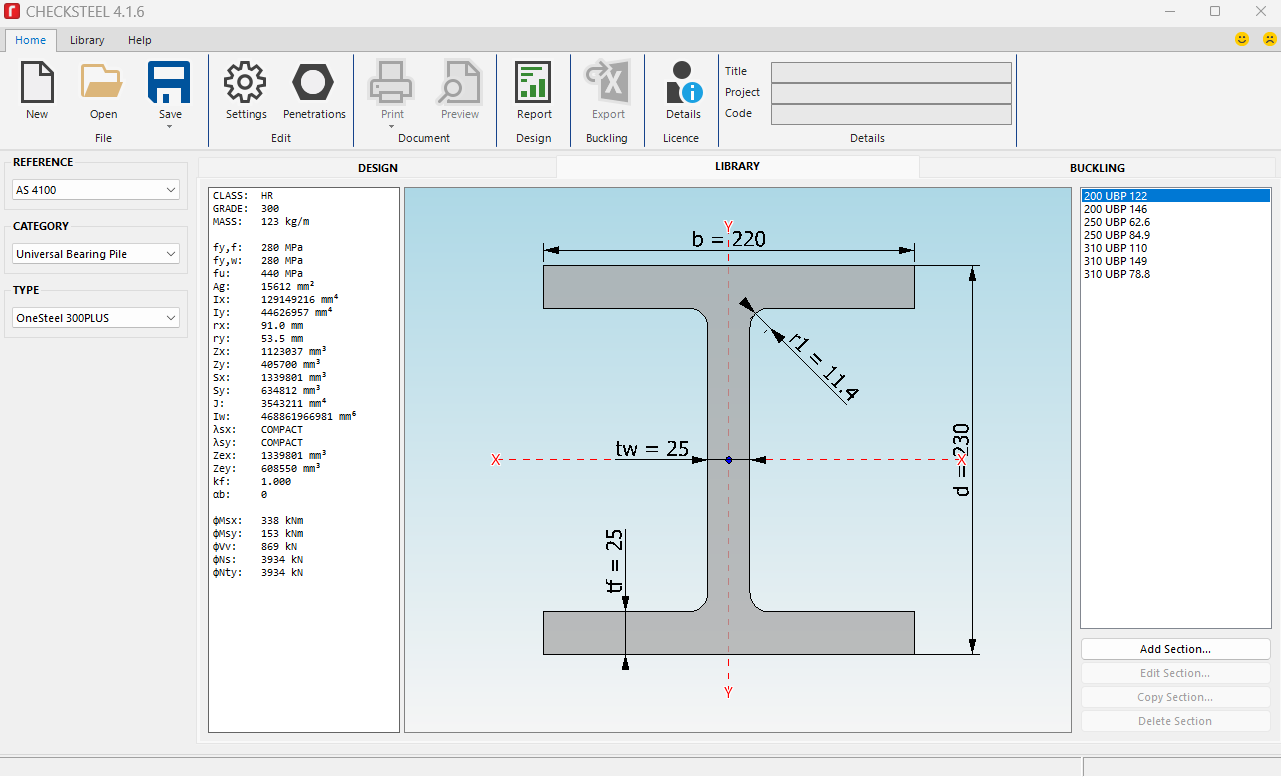The image size is (1281, 777).
Task: Click the blue centroid point on the section
Action: click(x=729, y=459)
